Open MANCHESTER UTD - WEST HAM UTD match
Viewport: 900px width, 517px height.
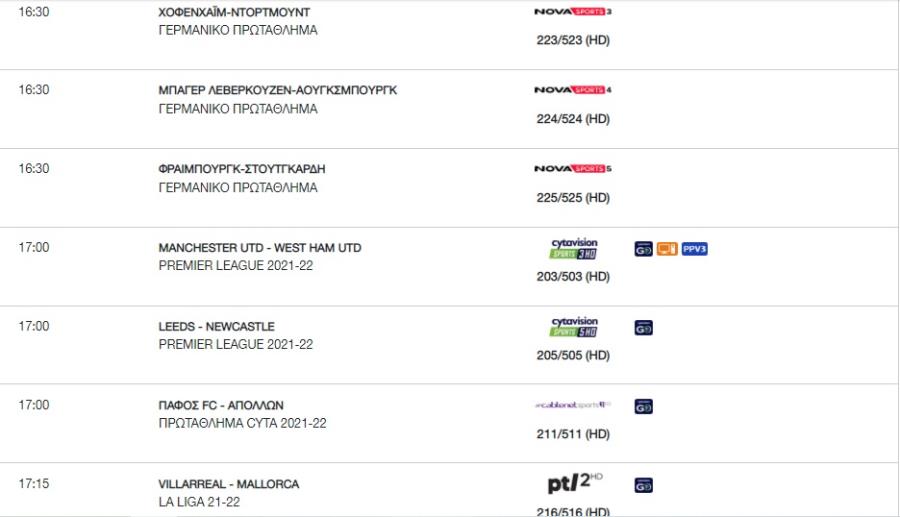[260, 248]
